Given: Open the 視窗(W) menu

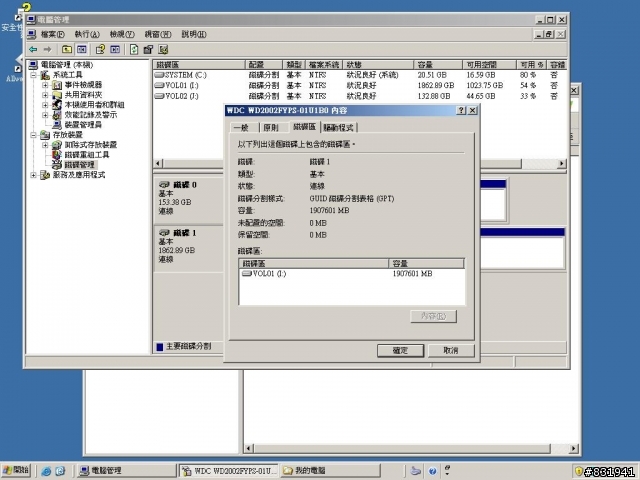Looking at the screenshot, I should coord(158,34).
